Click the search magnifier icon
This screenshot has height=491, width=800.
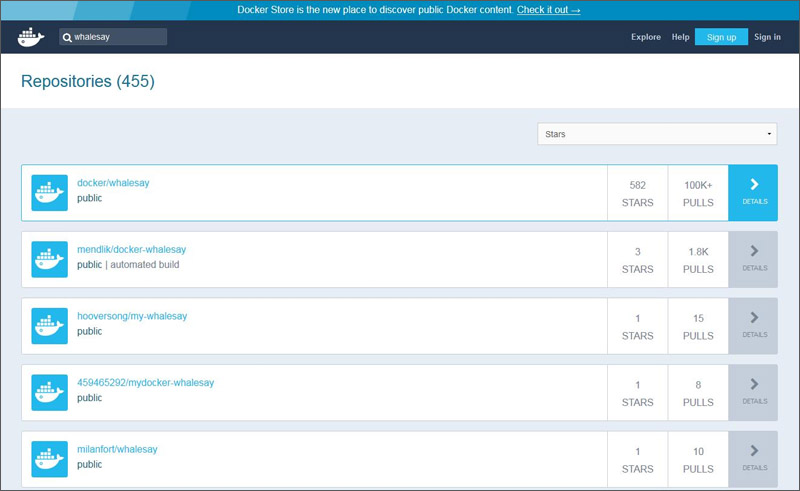67,37
